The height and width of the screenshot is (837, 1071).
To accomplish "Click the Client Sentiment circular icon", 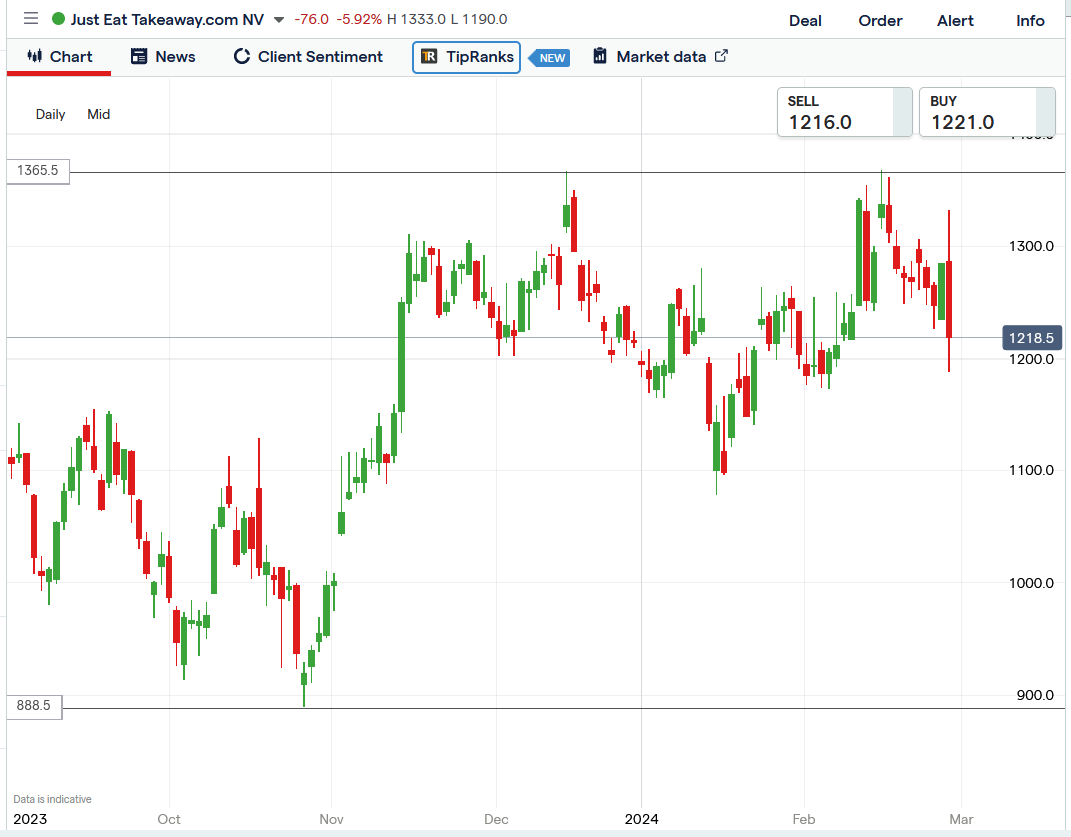I will click(x=242, y=56).
